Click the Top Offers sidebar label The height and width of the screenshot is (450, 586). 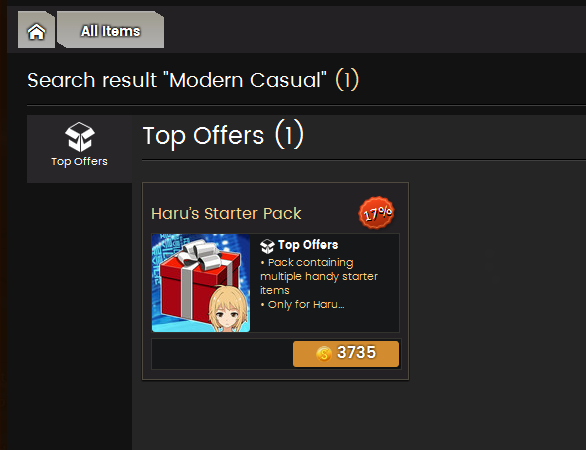click(x=79, y=161)
